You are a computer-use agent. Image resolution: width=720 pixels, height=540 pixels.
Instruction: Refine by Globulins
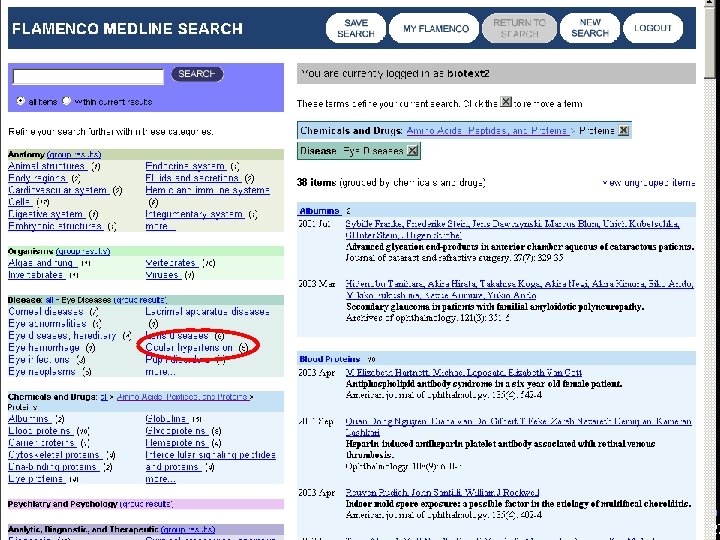[x=167, y=418]
